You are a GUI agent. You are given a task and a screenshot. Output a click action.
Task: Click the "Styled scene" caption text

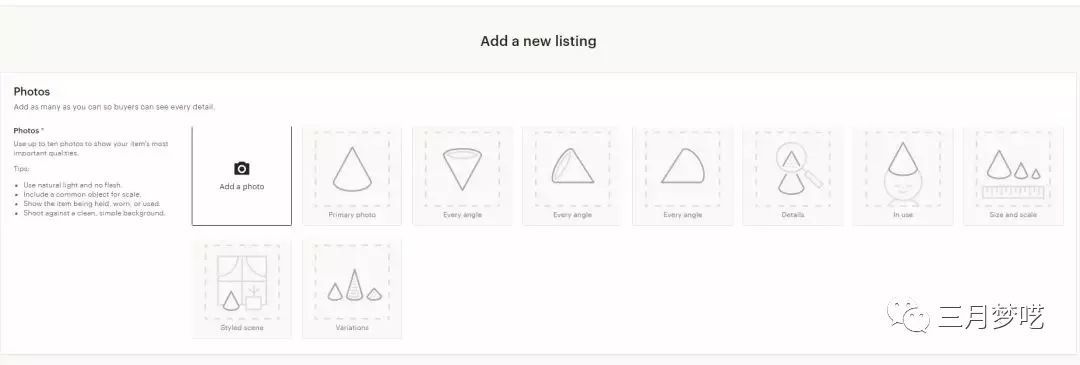(x=242, y=328)
